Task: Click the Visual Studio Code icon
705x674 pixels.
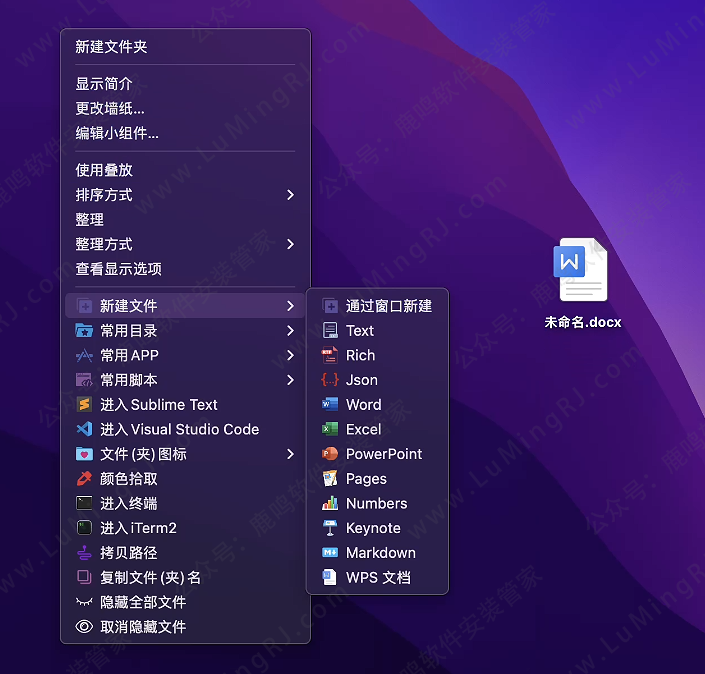Action: [x=84, y=429]
